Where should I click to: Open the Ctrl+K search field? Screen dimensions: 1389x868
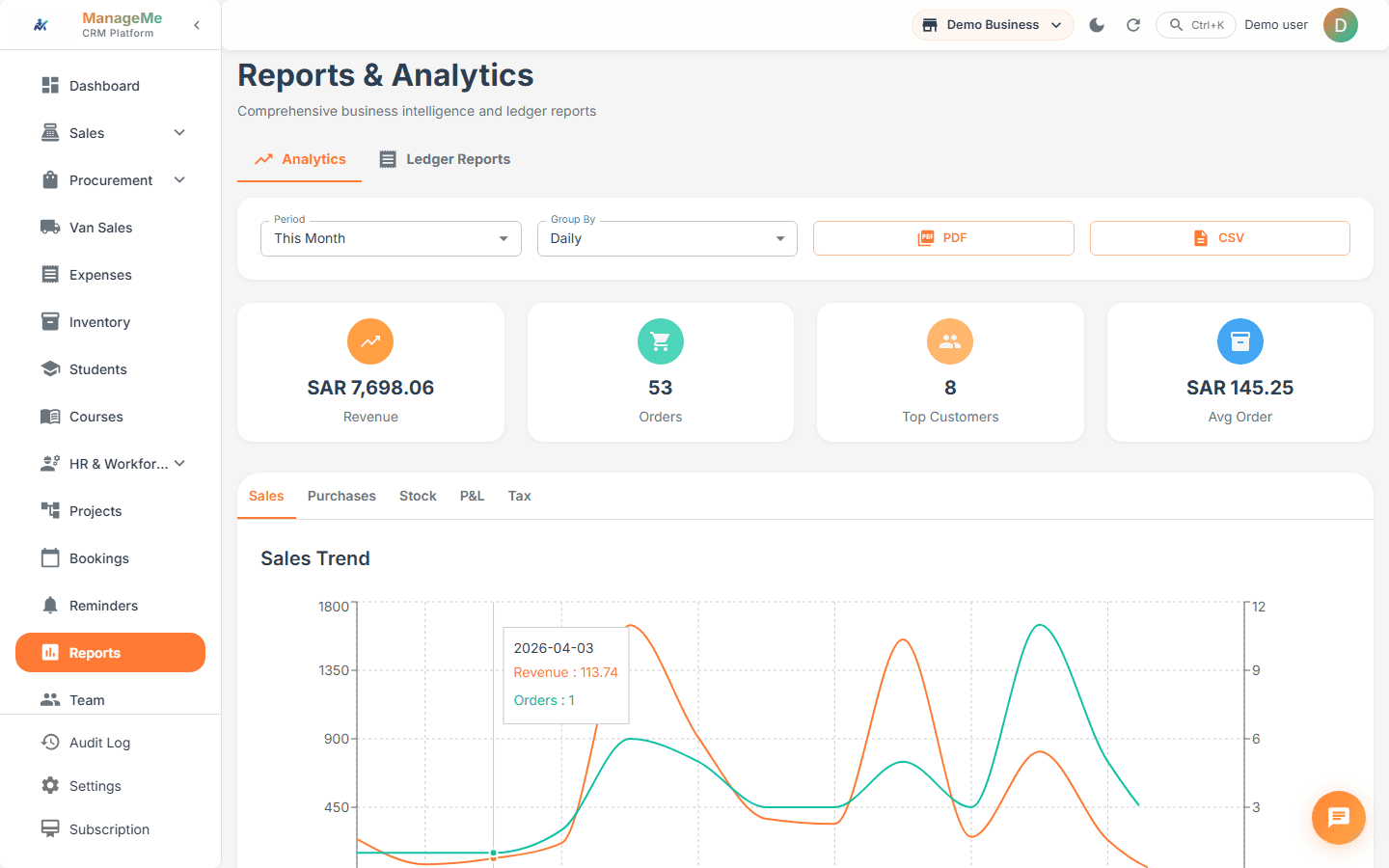(x=1195, y=24)
